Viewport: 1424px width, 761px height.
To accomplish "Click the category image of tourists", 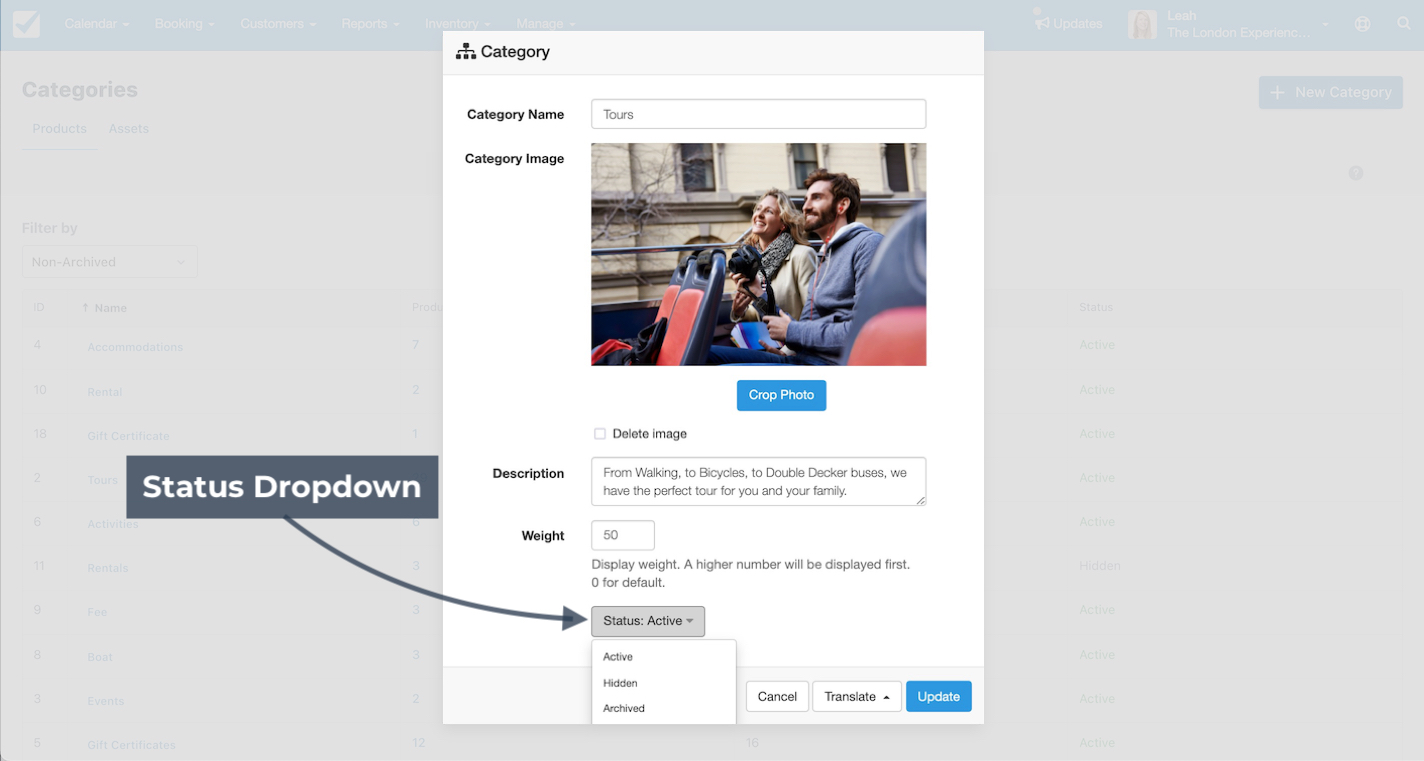I will click(758, 254).
